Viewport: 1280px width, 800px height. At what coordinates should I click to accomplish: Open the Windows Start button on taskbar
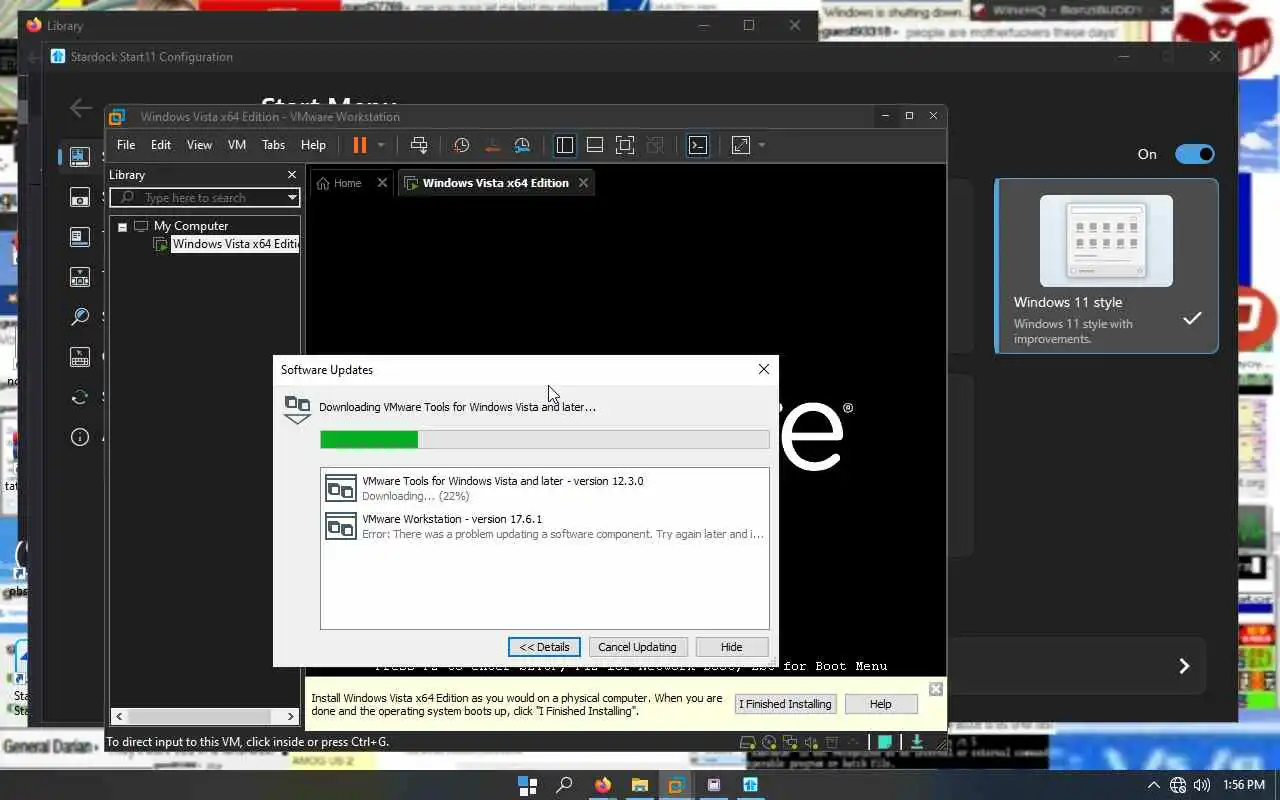pos(527,785)
